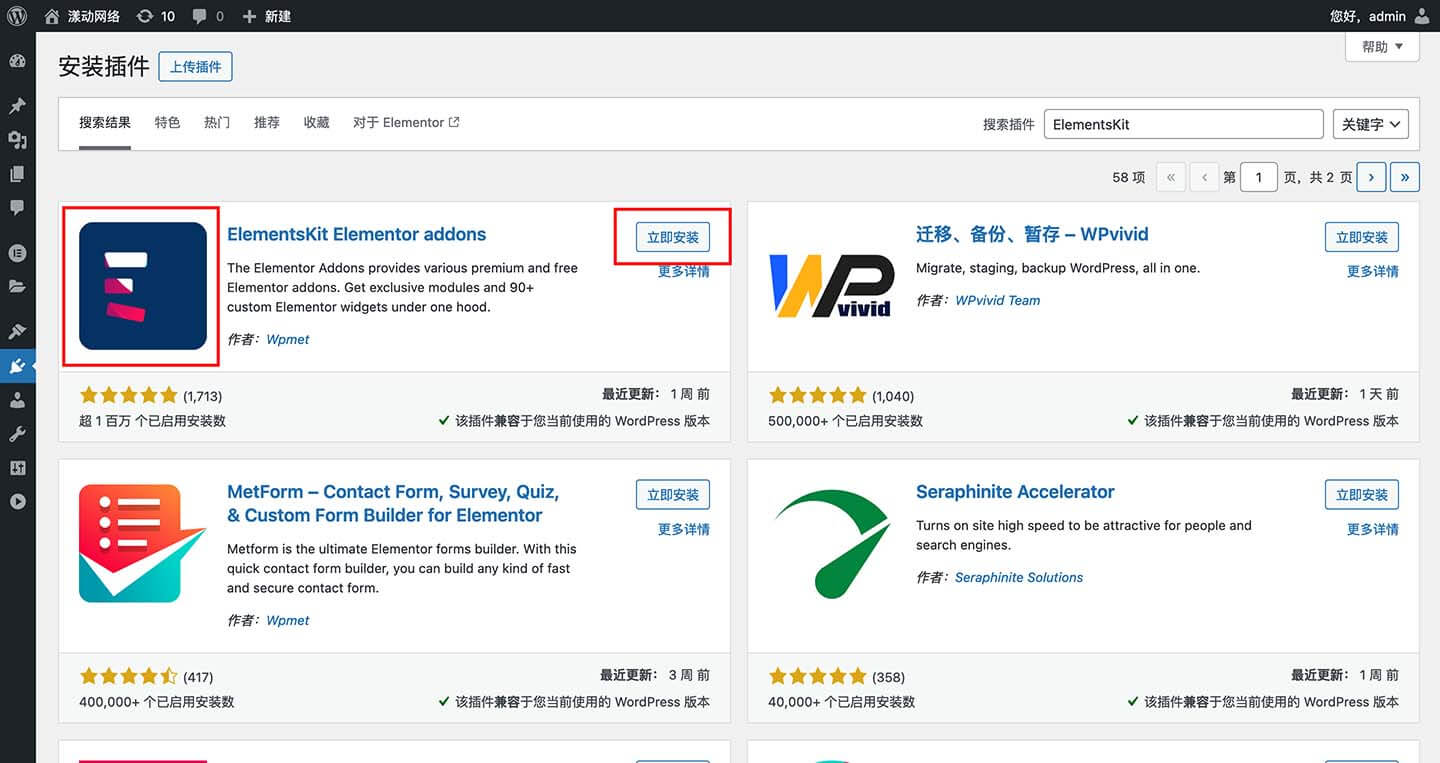The height and width of the screenshot is (763, 1440).
Task: Open Posts pin icon in sidebar
Action: [x=17, y=106]
